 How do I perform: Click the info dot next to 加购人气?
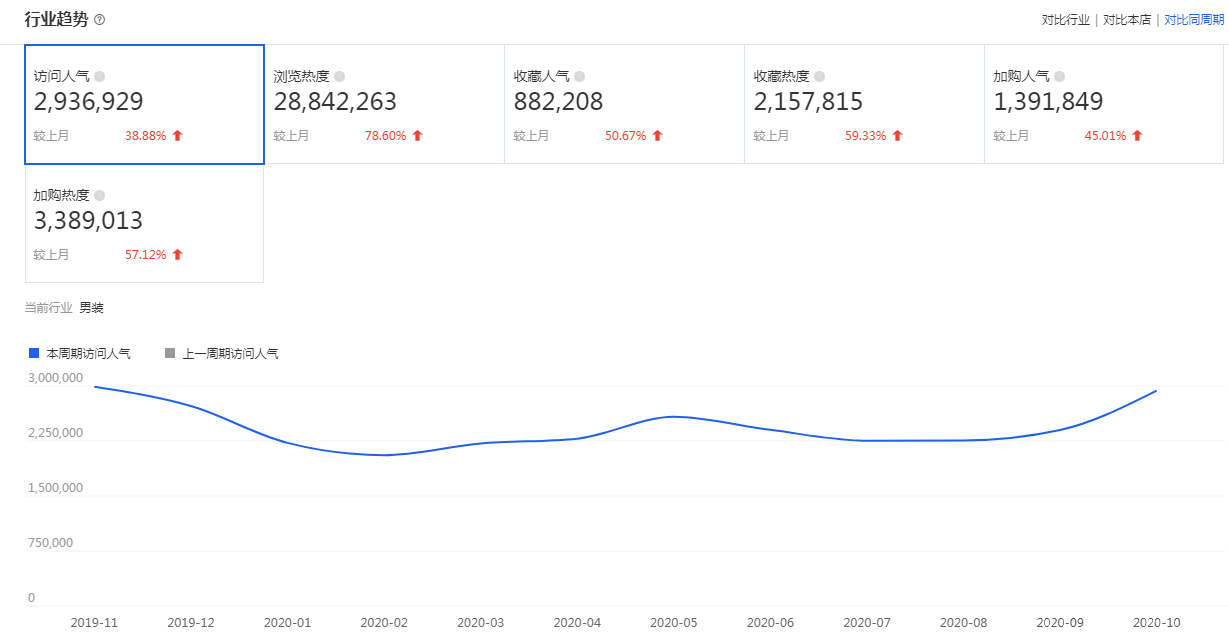coord(1060,76)
